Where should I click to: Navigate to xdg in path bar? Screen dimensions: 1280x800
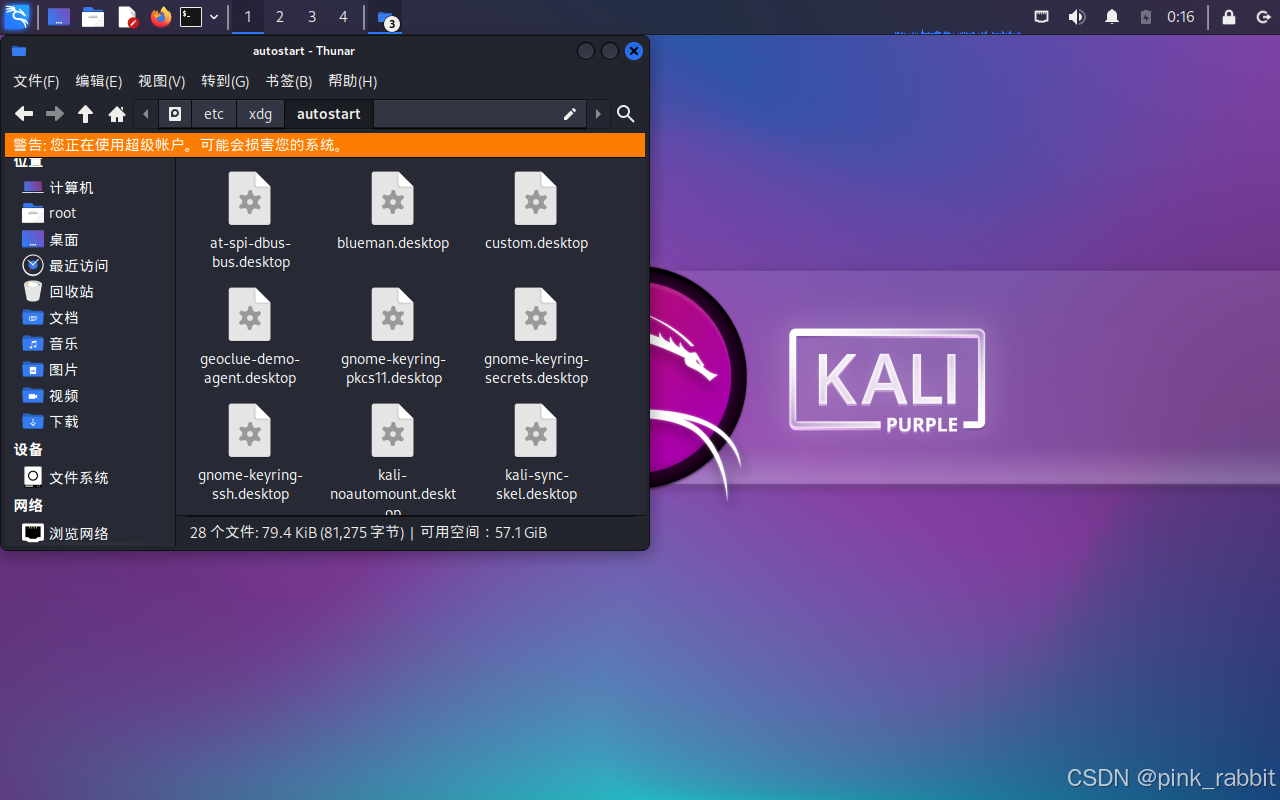point(260,114)
